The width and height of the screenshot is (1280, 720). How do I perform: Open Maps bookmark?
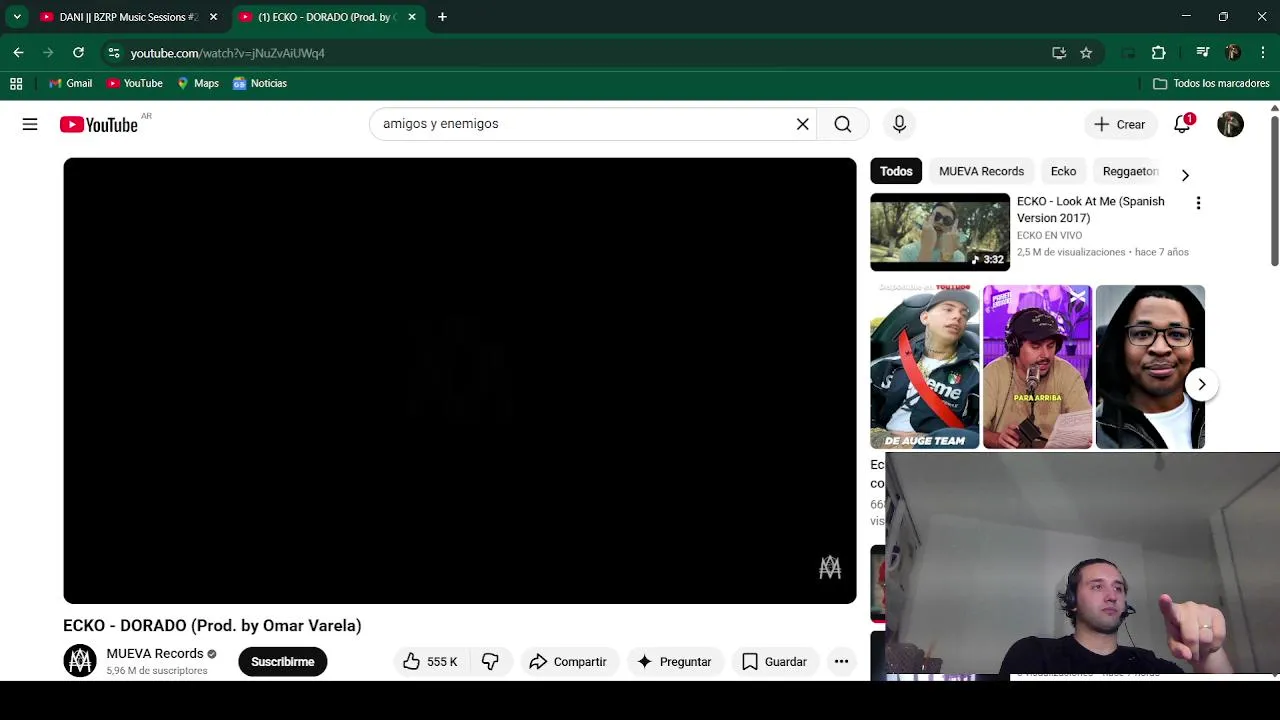tap(198, 83)
